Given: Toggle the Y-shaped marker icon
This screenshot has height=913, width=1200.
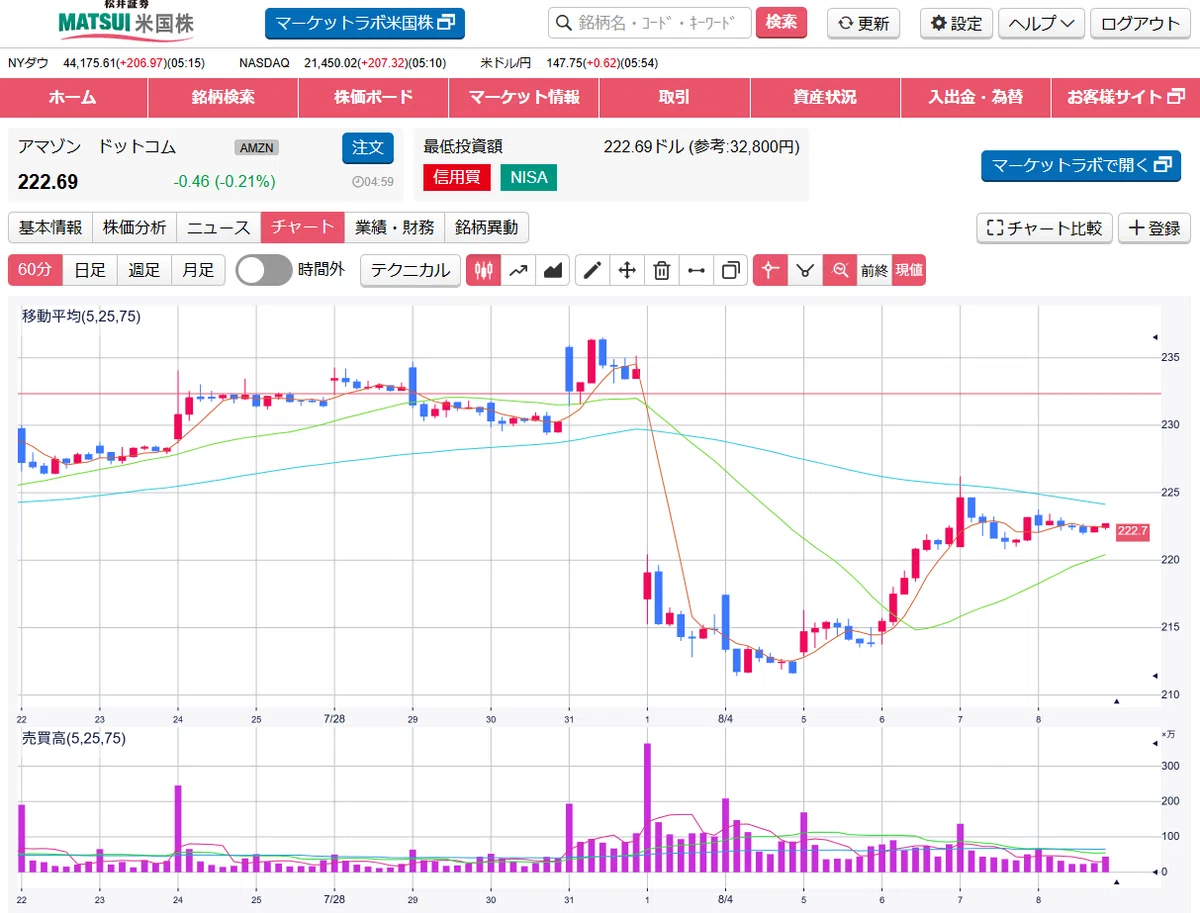Looking at the screenshot, I should (x=805, y=270).
